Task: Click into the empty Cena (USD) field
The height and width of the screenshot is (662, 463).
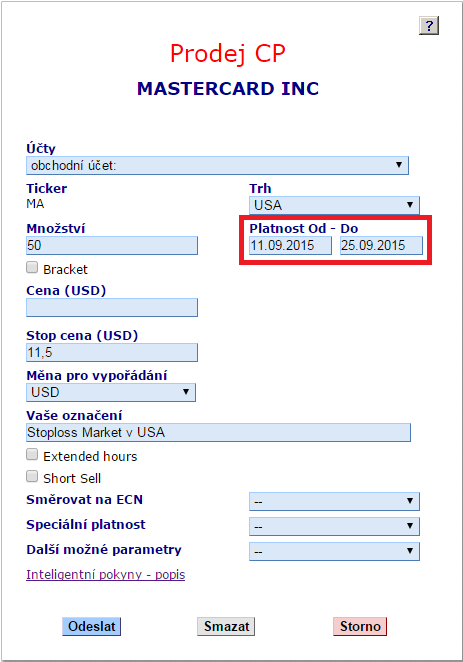Action: pos(112,307)
